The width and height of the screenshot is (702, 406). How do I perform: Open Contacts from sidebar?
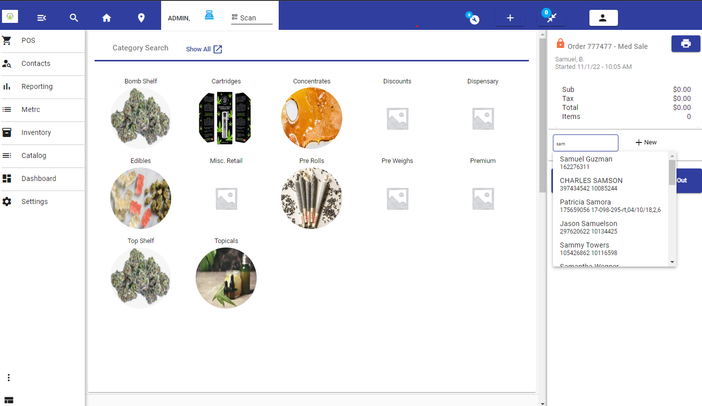[42, 64]
